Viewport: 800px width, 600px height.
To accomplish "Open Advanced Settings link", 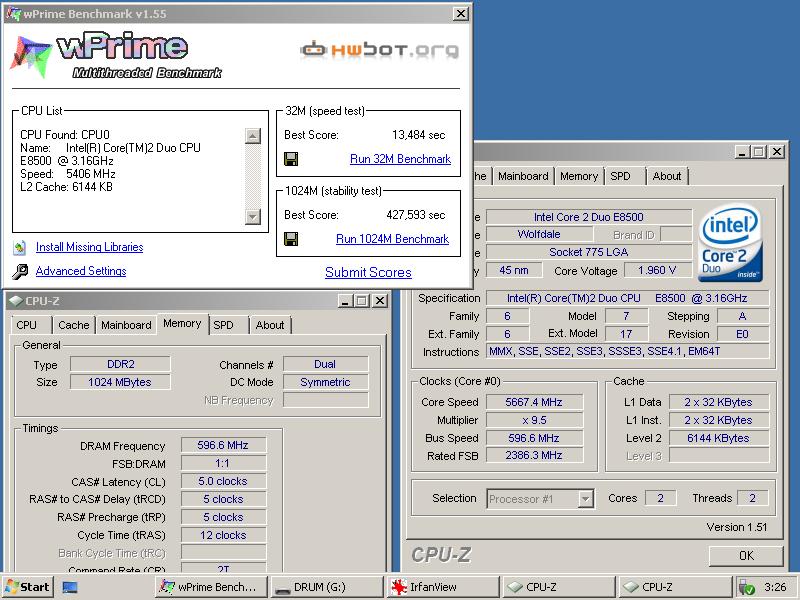I will tap(81, 271).
